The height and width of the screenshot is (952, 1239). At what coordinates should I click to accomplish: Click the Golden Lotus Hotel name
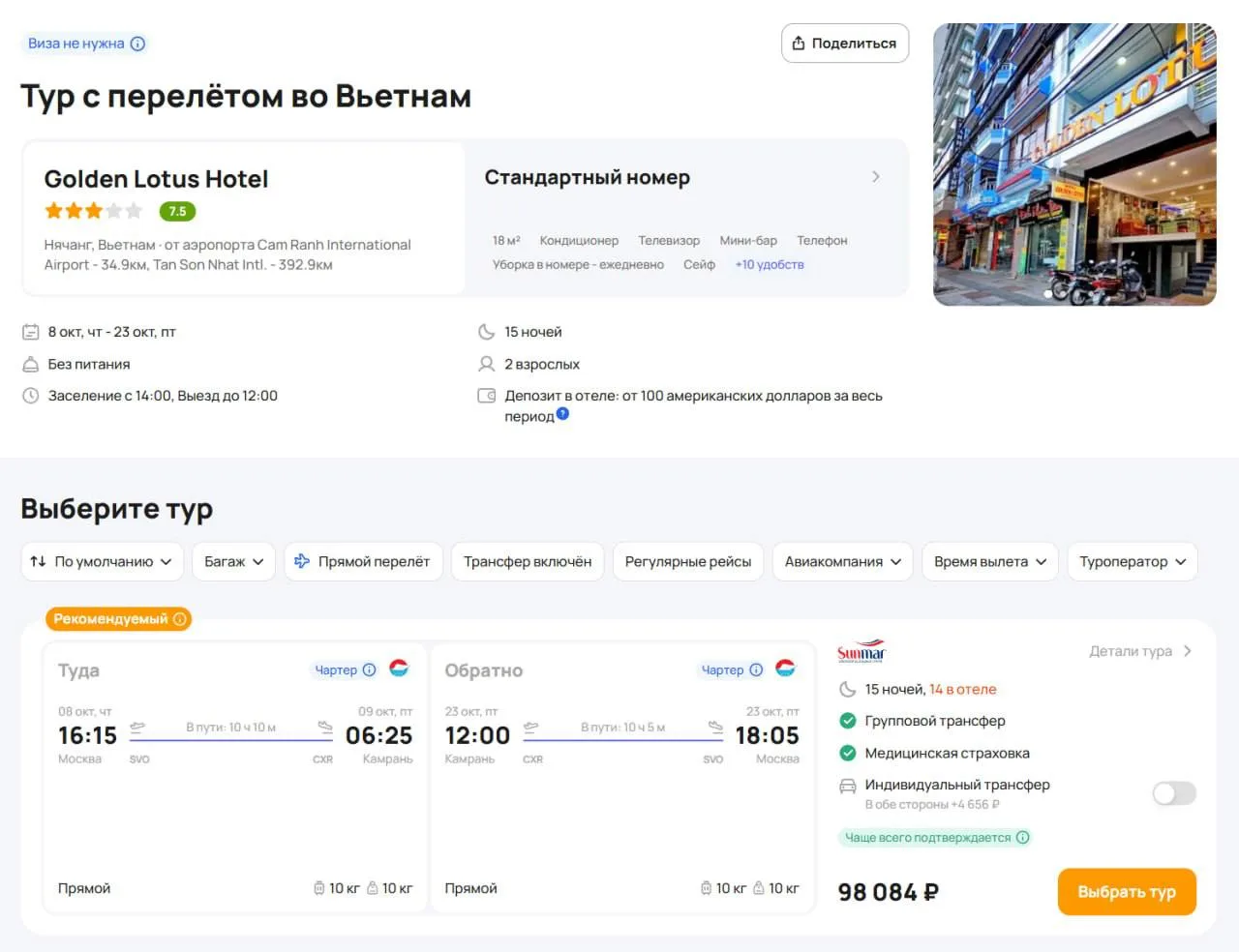tap(156, 179)
